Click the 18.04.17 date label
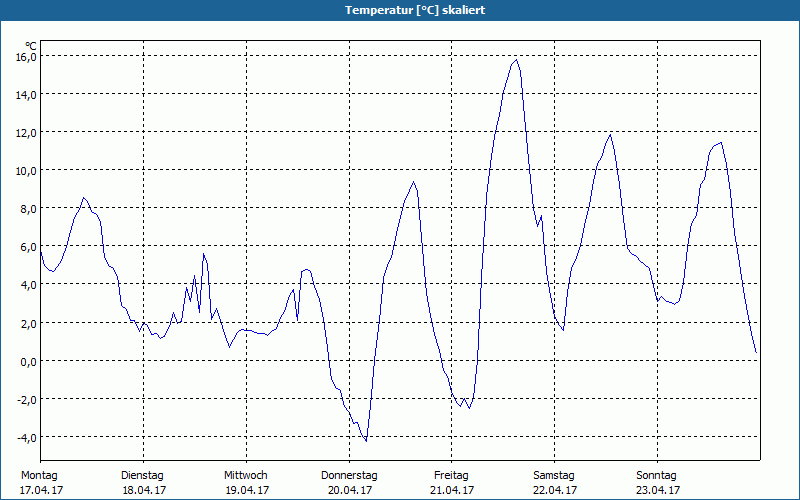 [144, 490]
